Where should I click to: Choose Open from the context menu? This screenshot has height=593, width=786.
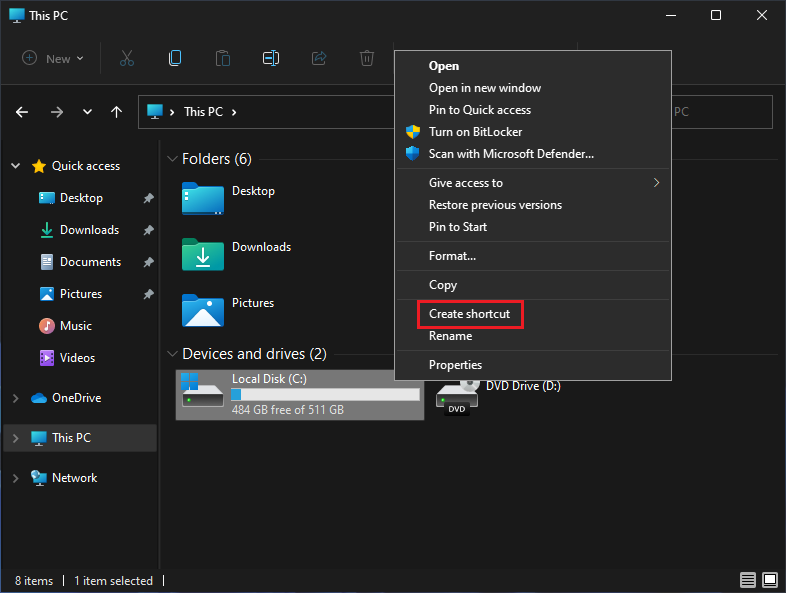[533, 66]
